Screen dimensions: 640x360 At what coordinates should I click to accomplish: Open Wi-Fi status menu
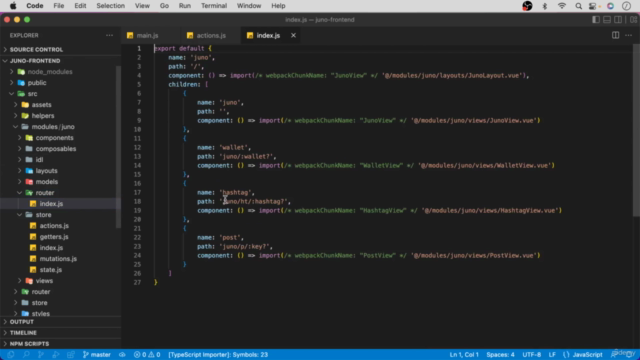tap(562, 6)
